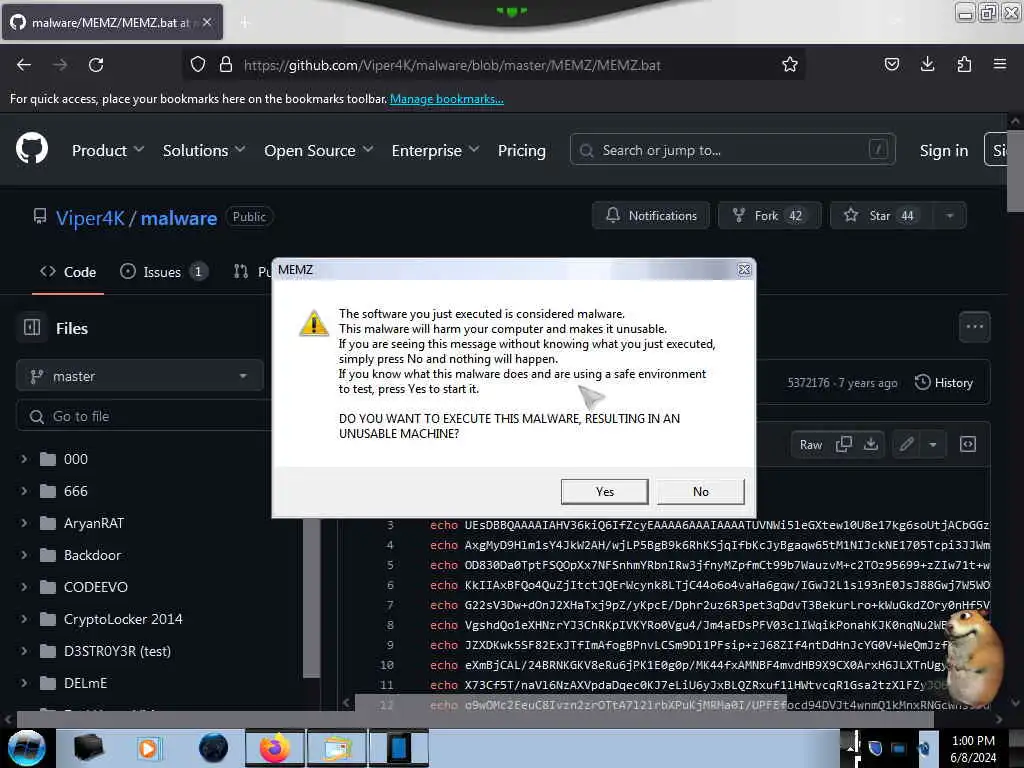
Task: Expand the Backdoor folder
Action: (24, 555)
